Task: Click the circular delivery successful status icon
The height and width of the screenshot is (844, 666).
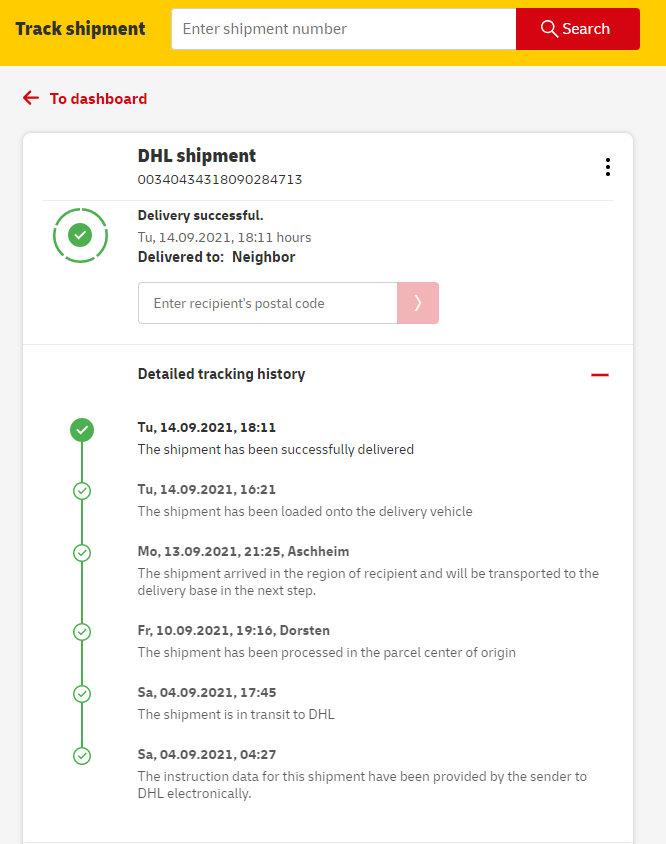Action: pos(80,236)
